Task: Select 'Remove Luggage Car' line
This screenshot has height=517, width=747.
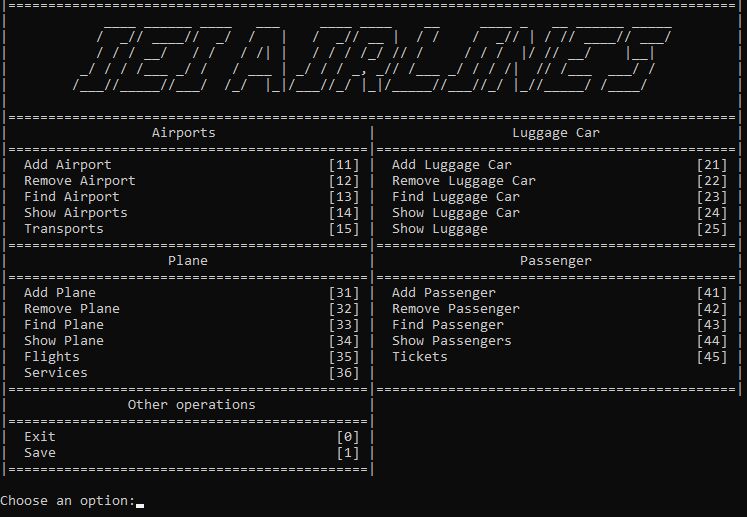Action: click(464, 181)
